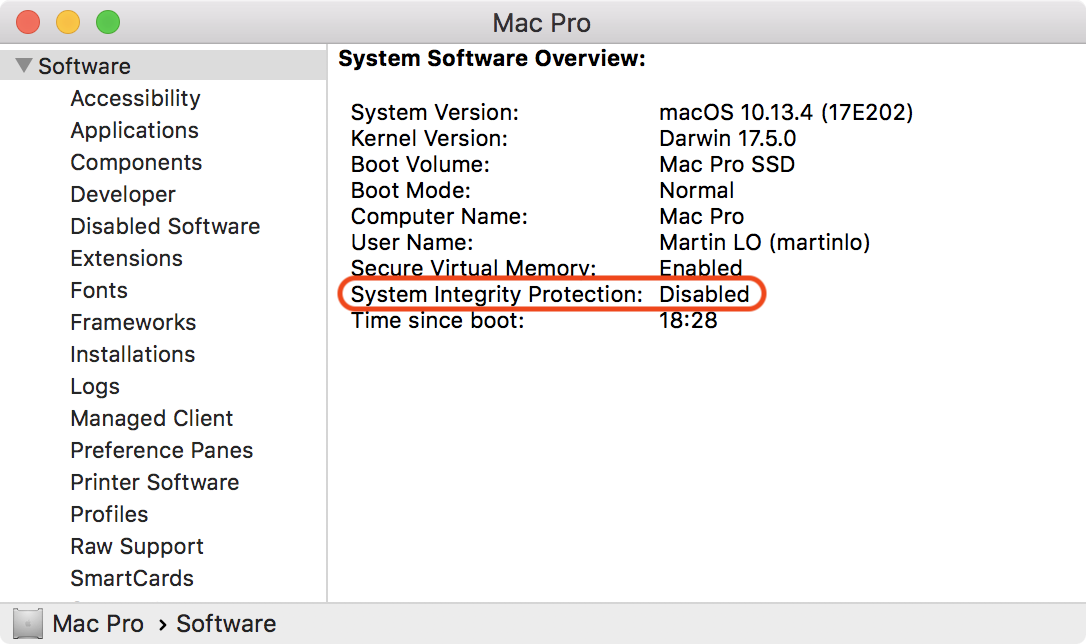Click Software in the bottom path bar

[226, 624]
